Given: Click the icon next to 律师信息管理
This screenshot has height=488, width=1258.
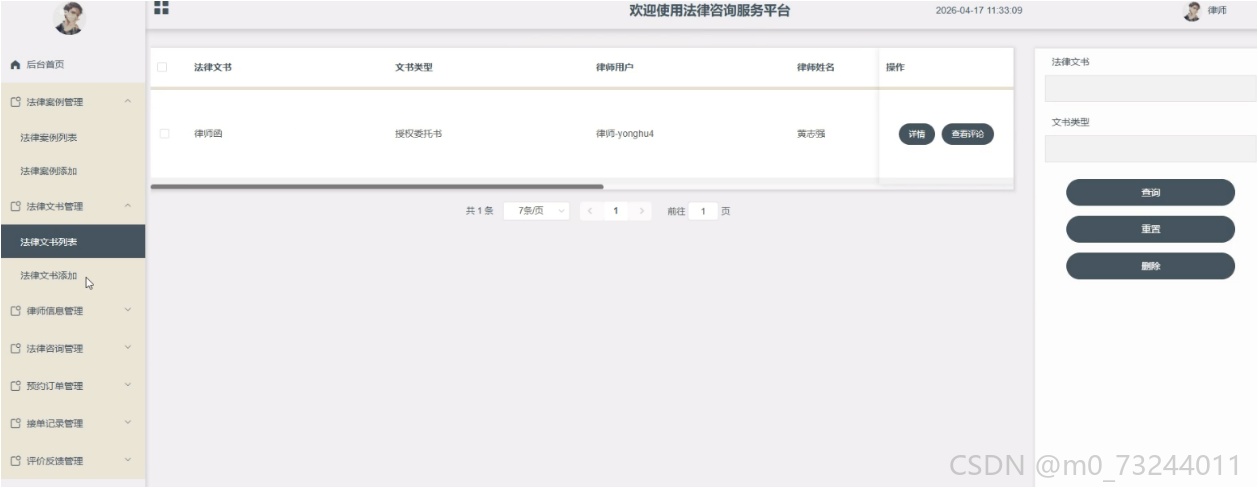Looking at the screenshot, I should (15, 311).
